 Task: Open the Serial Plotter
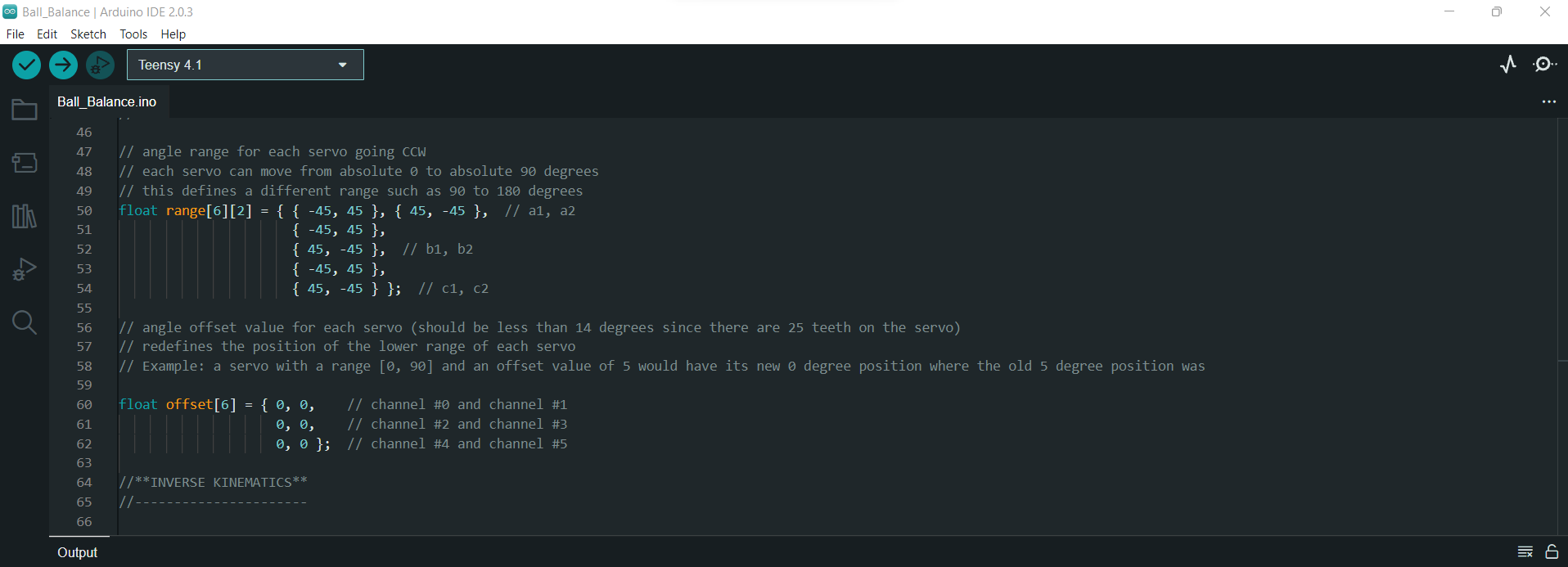[1508, 64]
